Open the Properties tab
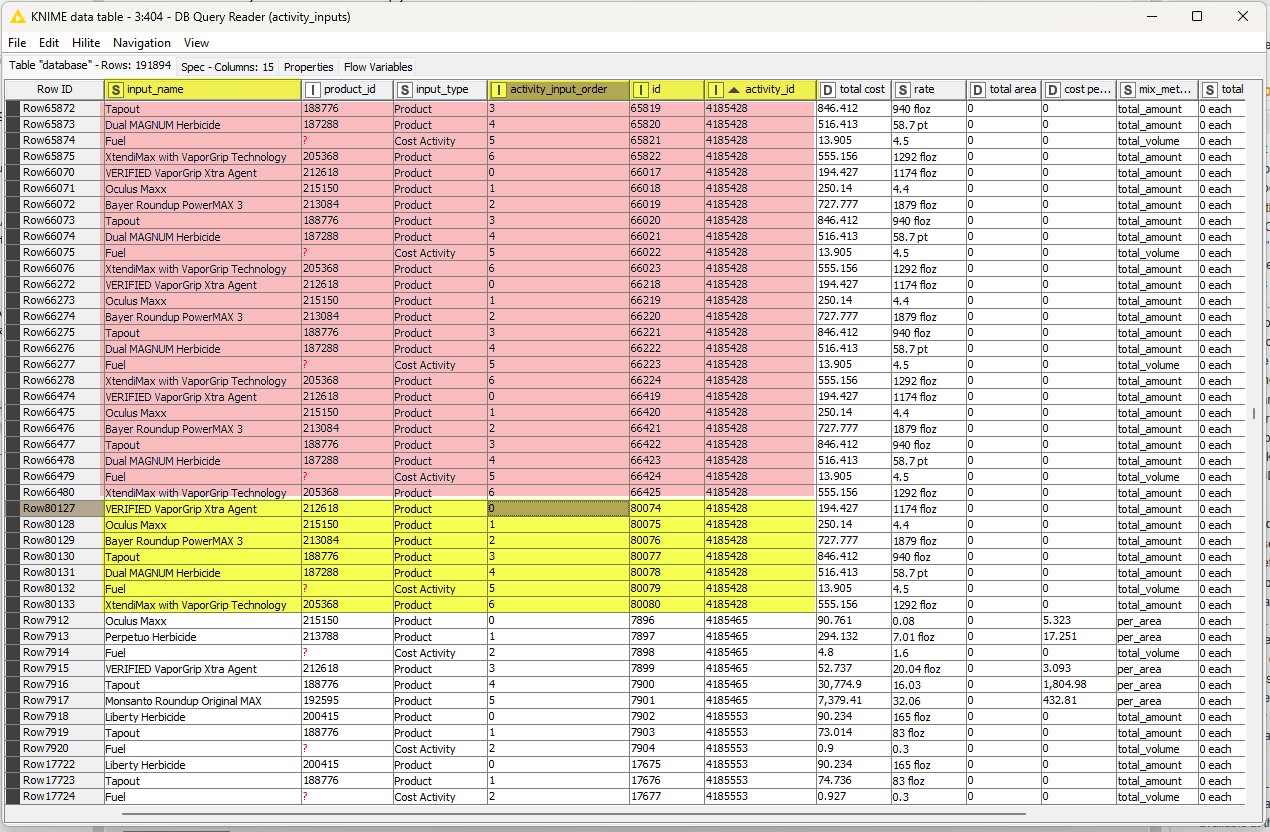The image size is (1270, 832). pyautogui.click(x=309, y=67)
